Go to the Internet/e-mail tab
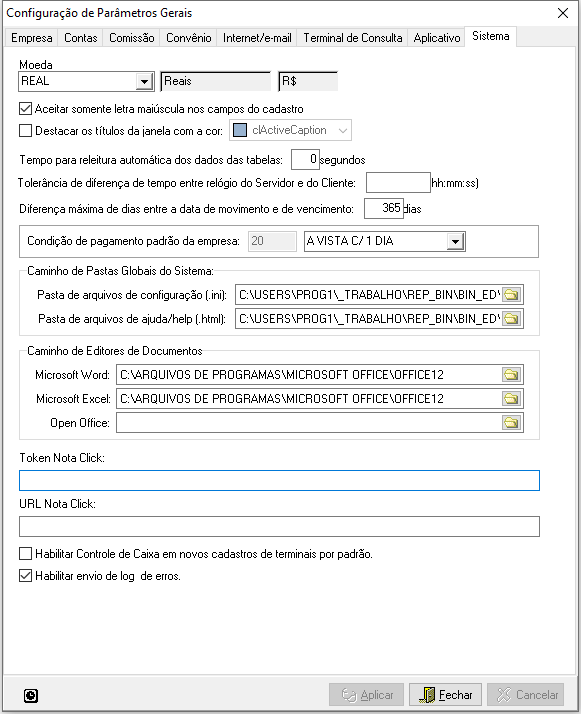The image size is (581, 714). [257, 38]
